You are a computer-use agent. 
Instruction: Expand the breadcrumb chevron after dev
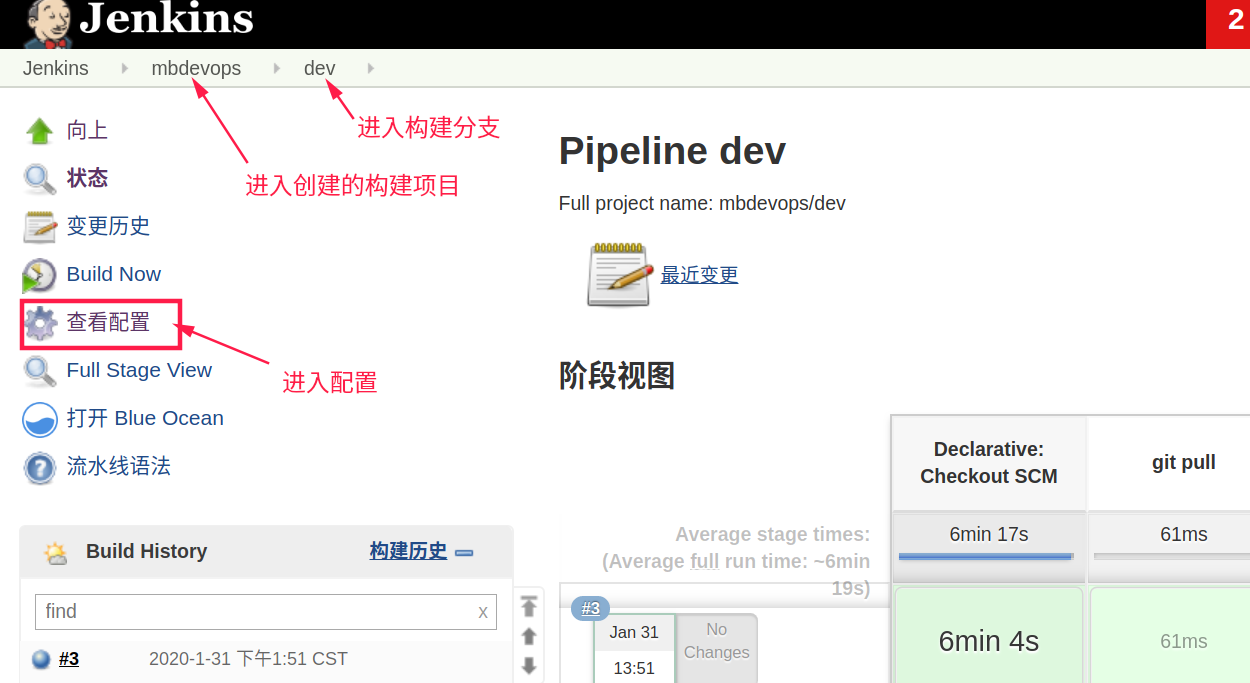tap(370, 68)
